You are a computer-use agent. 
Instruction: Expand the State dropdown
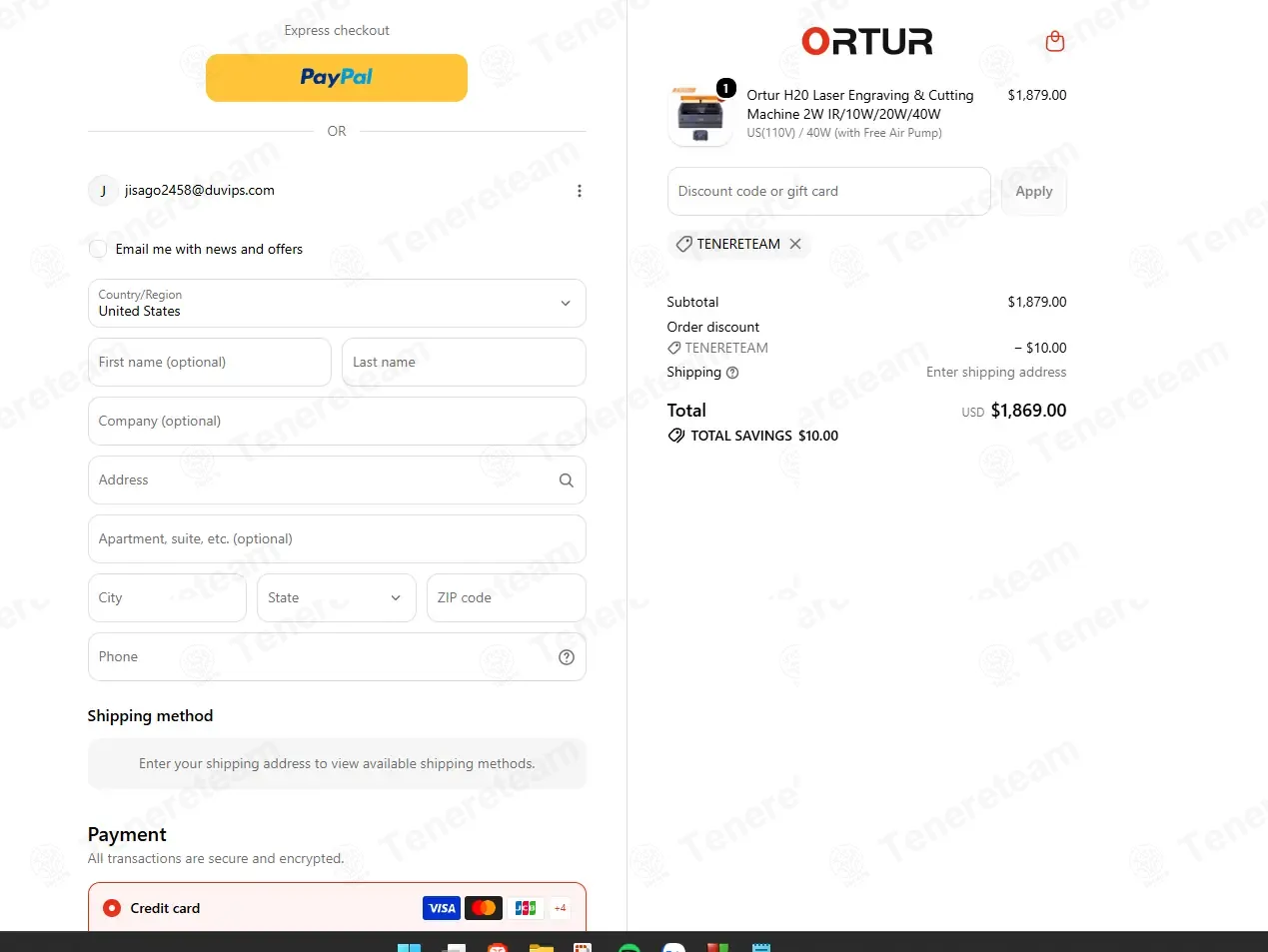[x=337, y=597]
